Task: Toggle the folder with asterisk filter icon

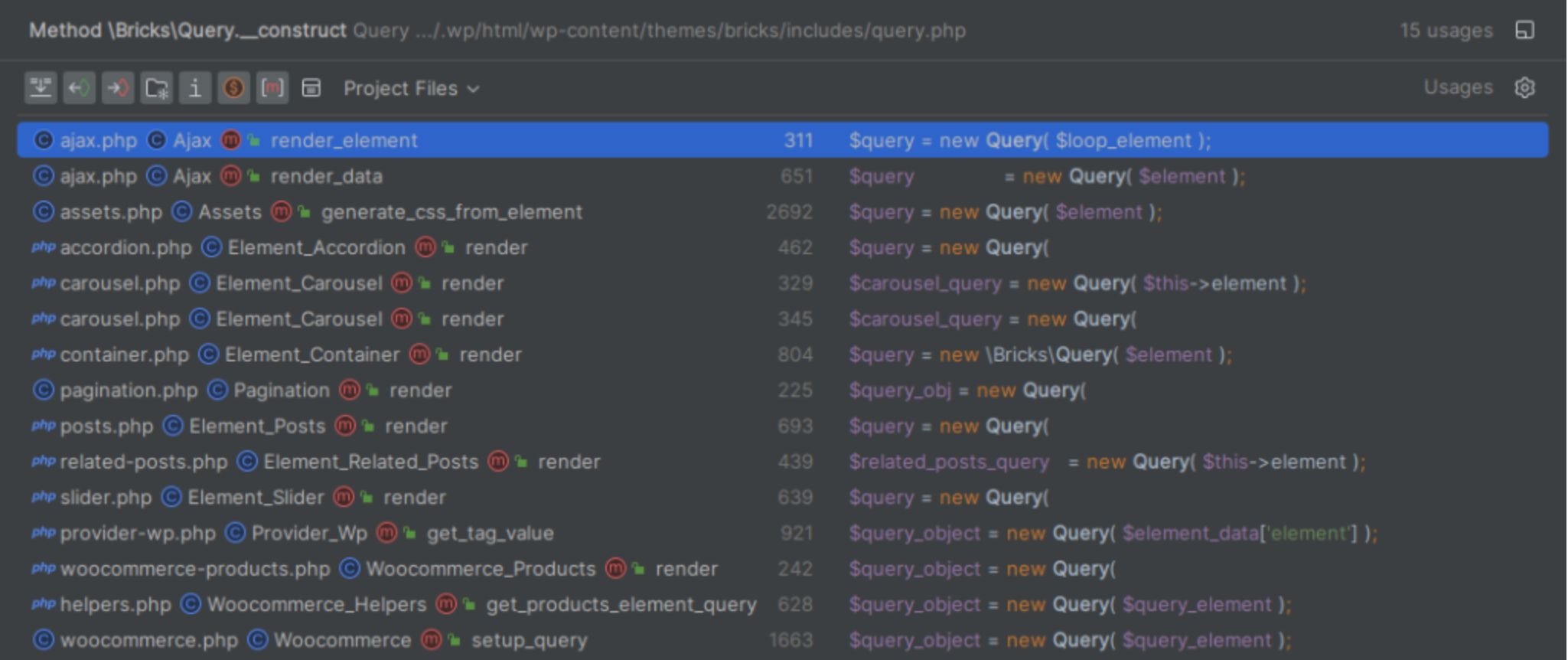Action: coord(157,89)
